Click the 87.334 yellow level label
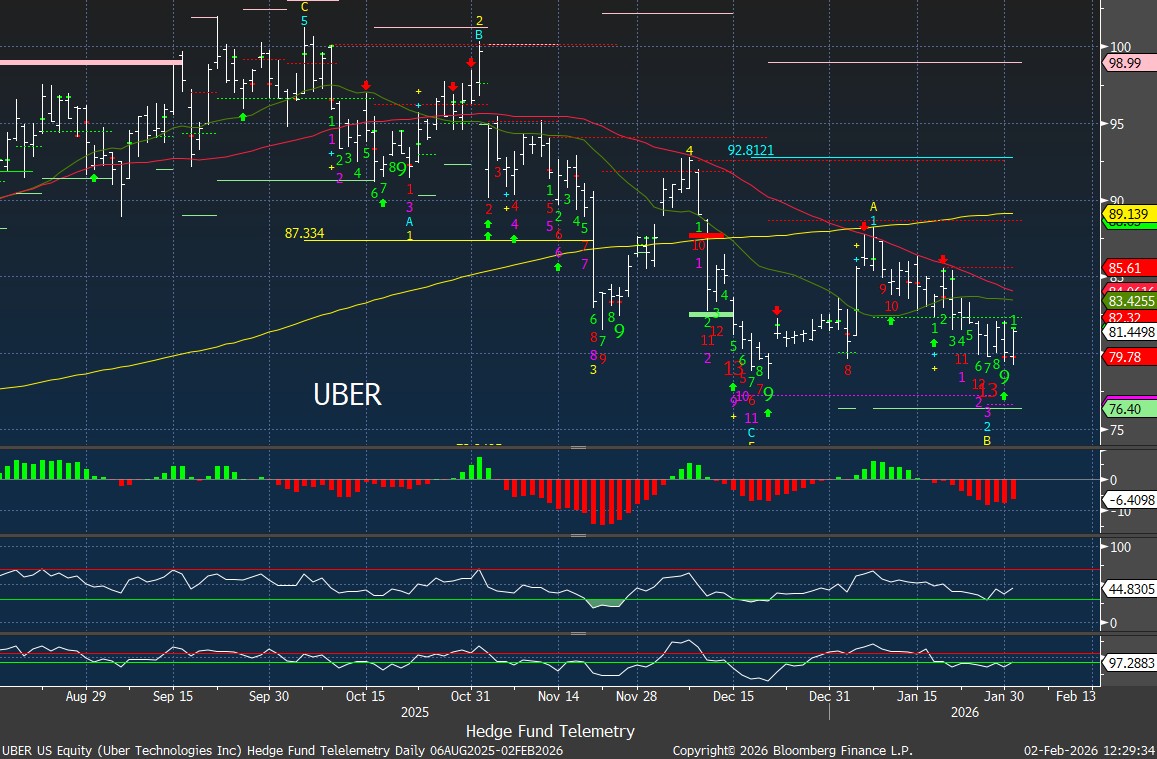 tap(306, 233)
